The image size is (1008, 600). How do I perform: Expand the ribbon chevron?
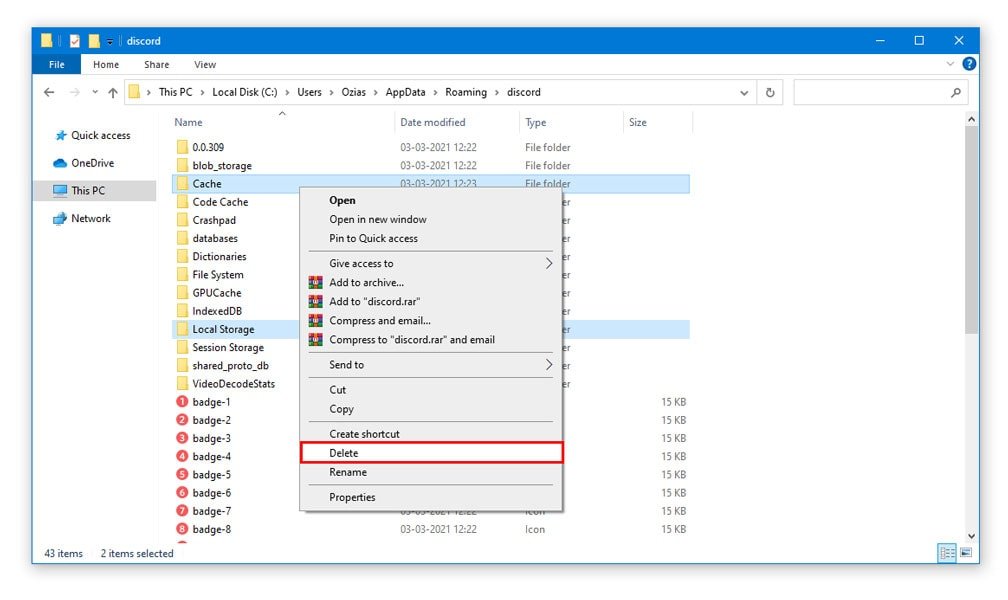[950, 64]
